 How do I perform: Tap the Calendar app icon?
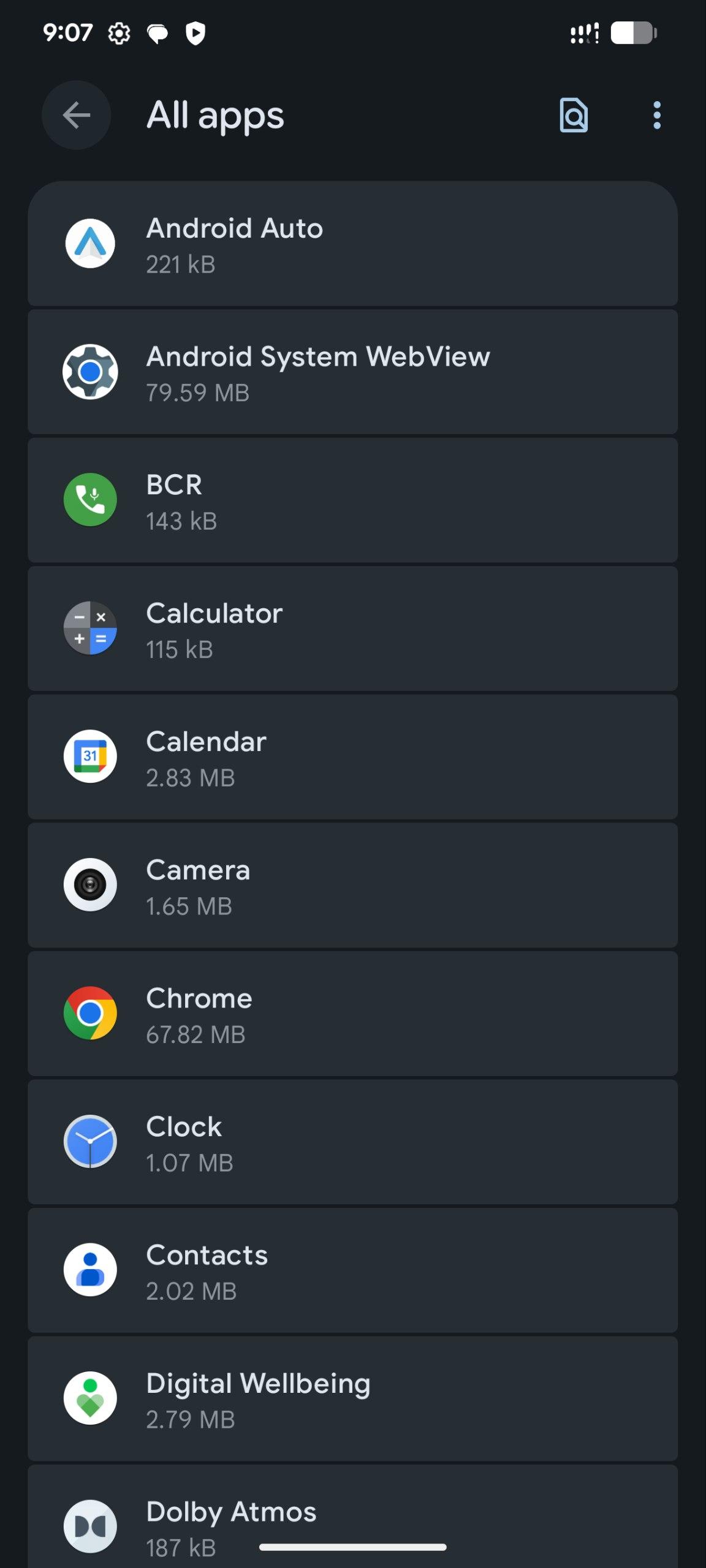pos(90,756)
